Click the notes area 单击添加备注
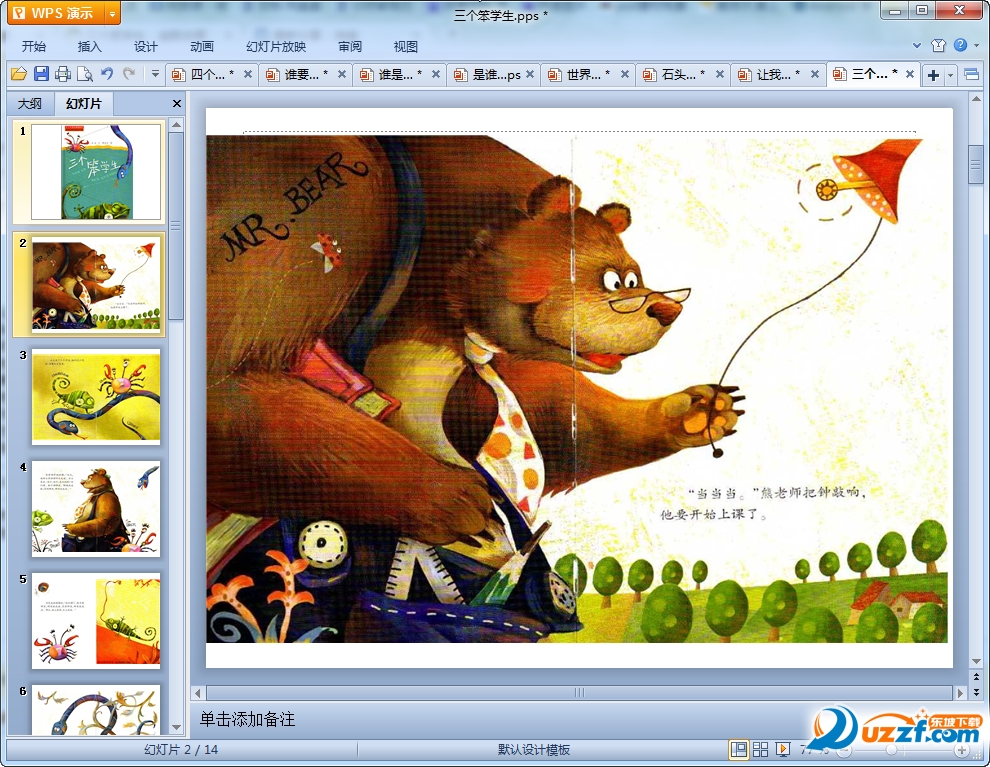Viewport: 990px width, 767px height. (x=248, y=719)
